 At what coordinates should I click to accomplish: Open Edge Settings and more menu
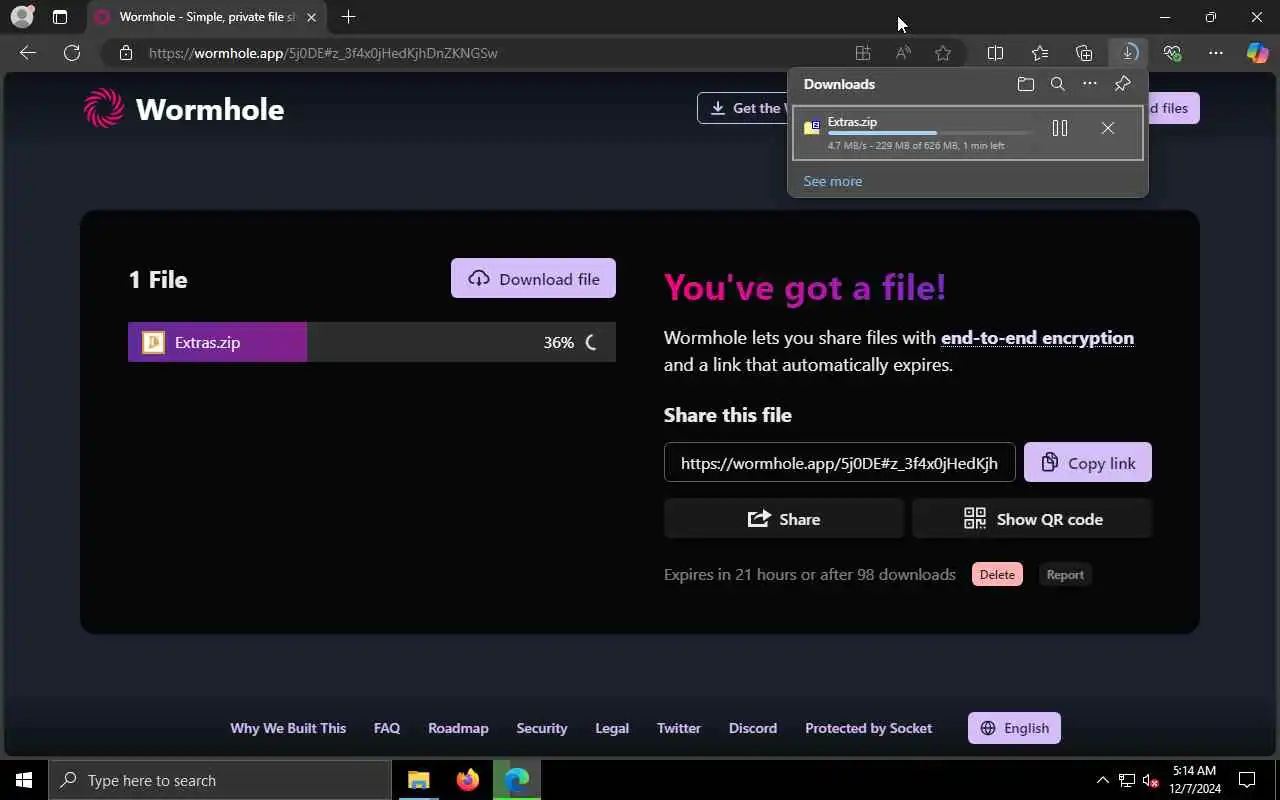(x=1216, y=53)
